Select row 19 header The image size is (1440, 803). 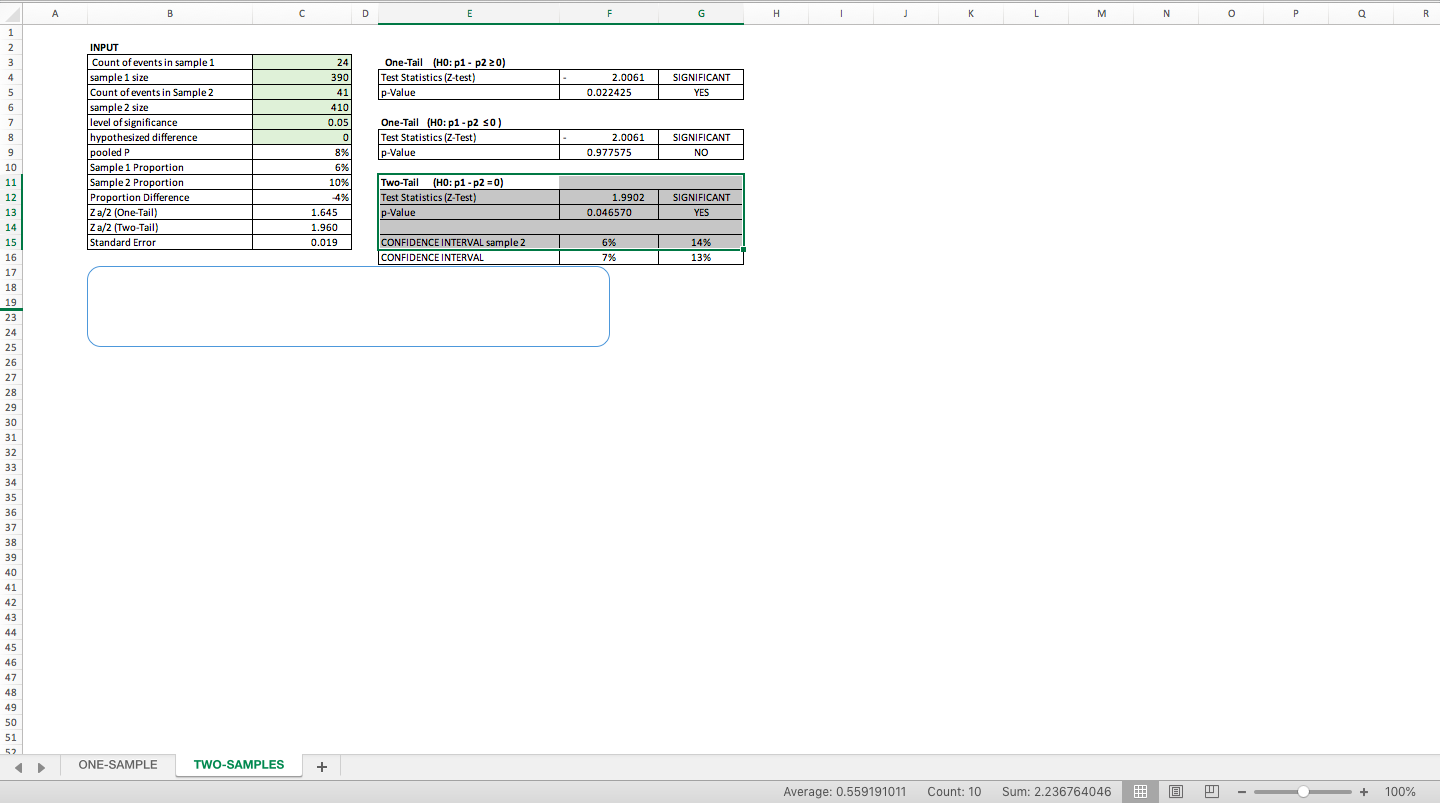coord(11,302)
